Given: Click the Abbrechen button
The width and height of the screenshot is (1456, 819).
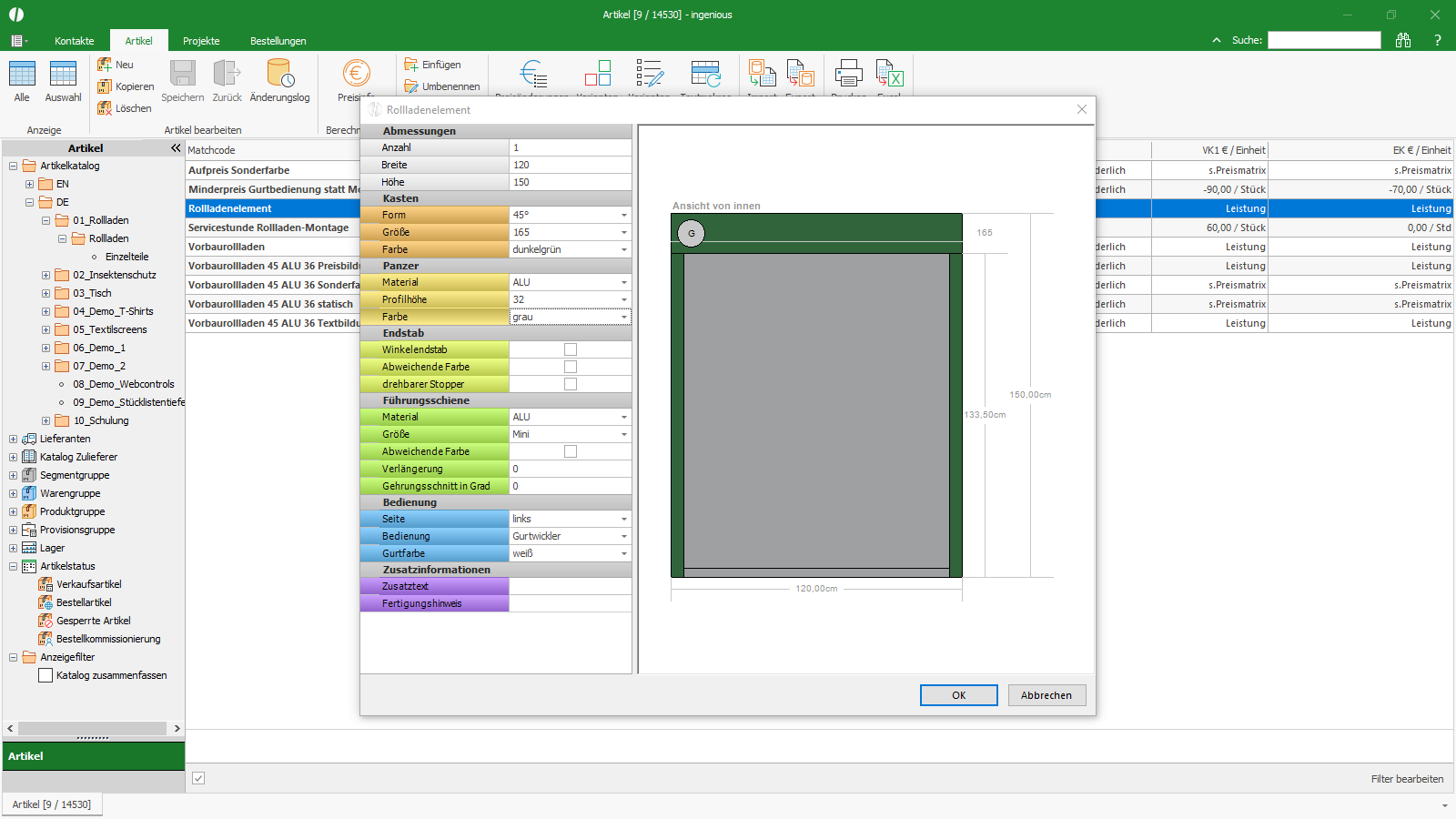Looking at the screenshot, I should 1046,695.
